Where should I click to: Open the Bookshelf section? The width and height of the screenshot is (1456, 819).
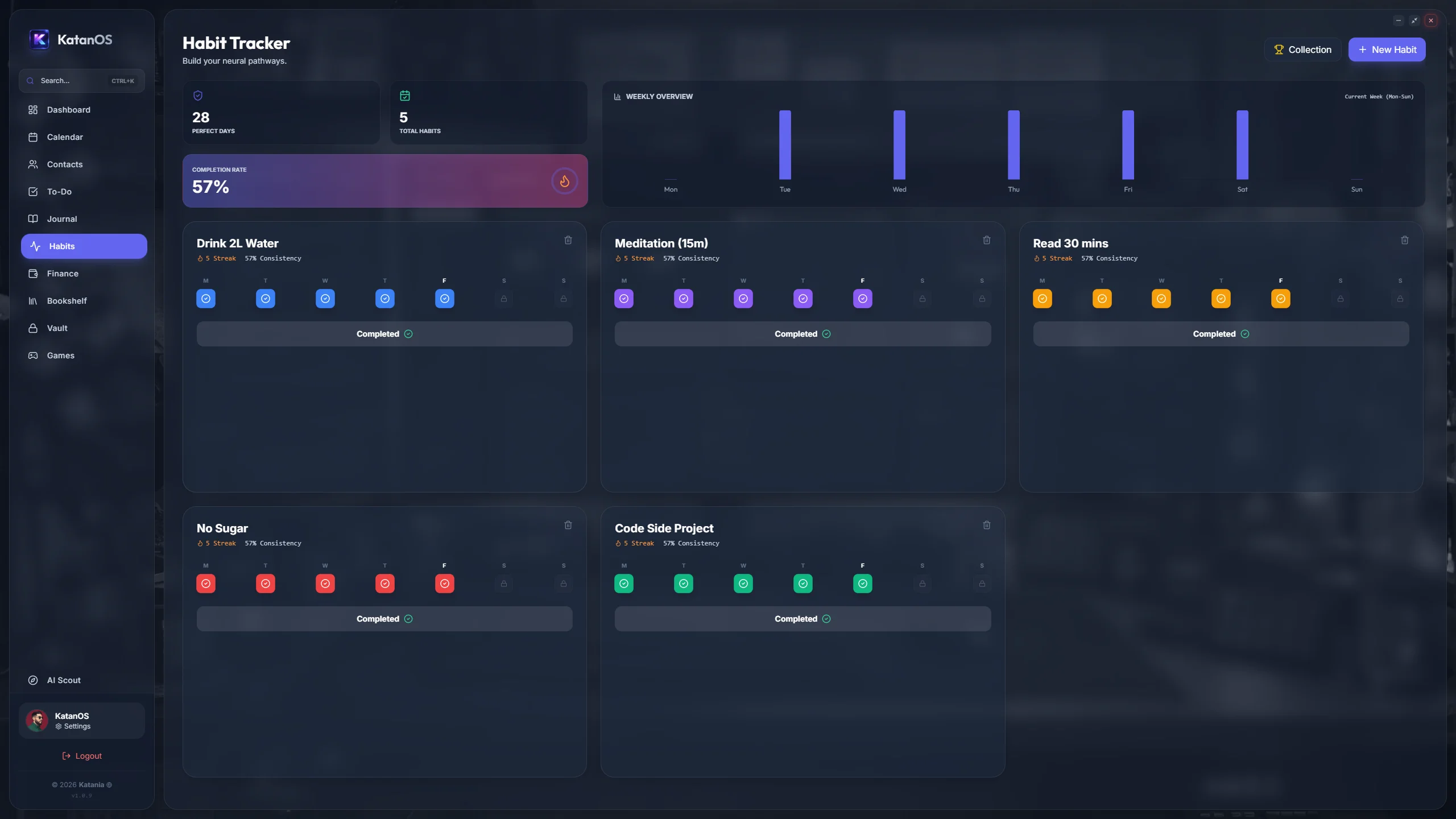tap(67, 300)
